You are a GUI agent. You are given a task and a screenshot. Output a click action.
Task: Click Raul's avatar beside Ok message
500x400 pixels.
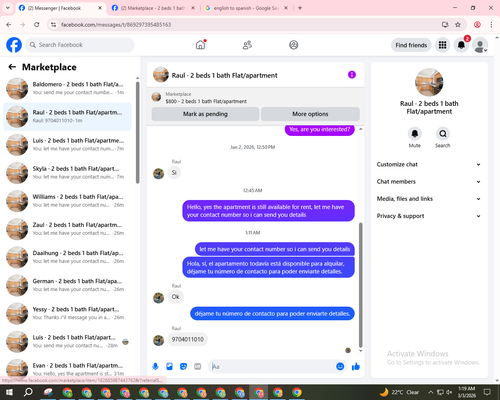[x=158, y=298]
